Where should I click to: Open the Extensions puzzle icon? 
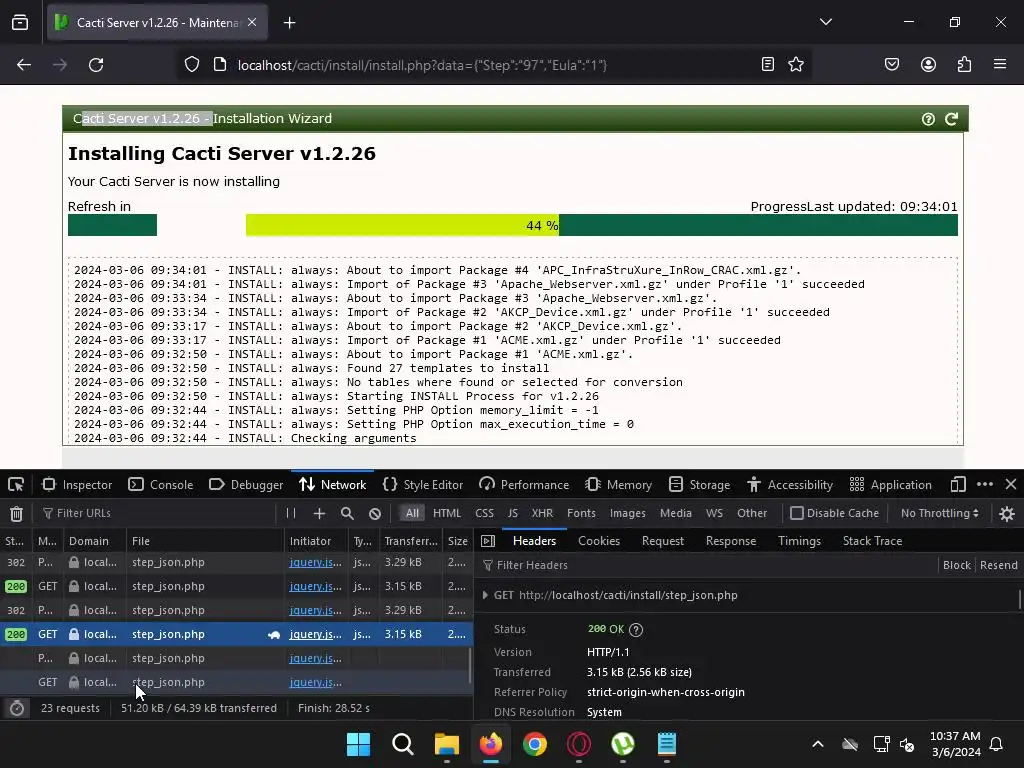pyautogui.click(x=964, y=64)
